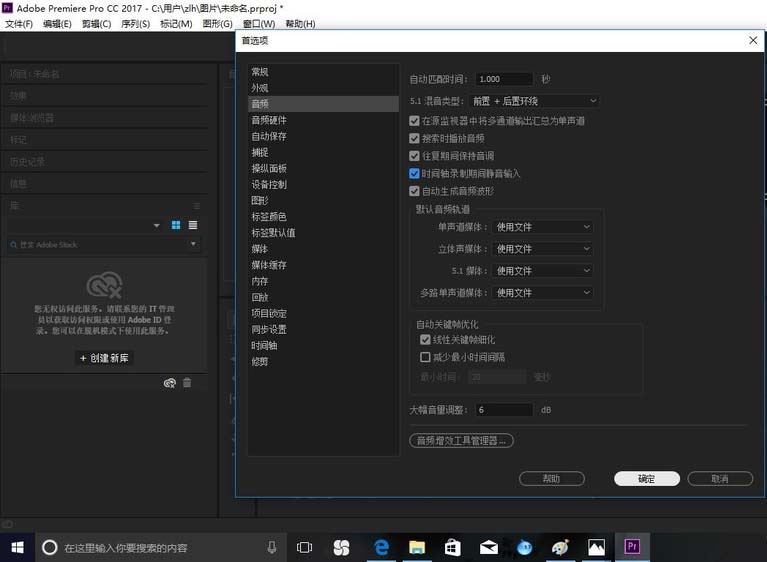Open 多路单声道媒体 dropdown
The height and width of the screenshot is (562, 767).
click(542, 292)
